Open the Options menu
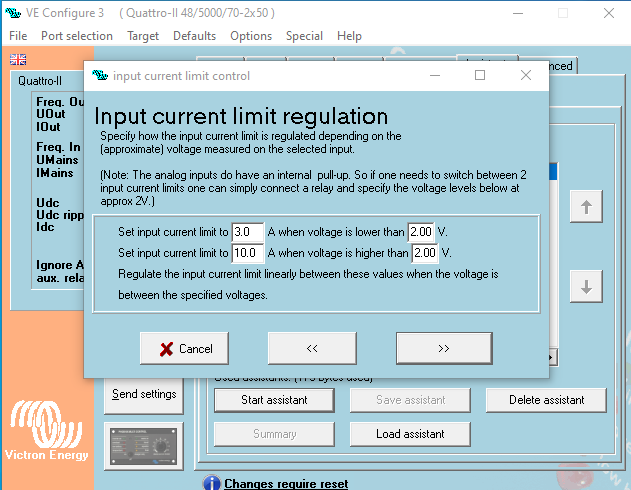Image resolution: width=631 pixels, height=490 pixels. (251, 36)
